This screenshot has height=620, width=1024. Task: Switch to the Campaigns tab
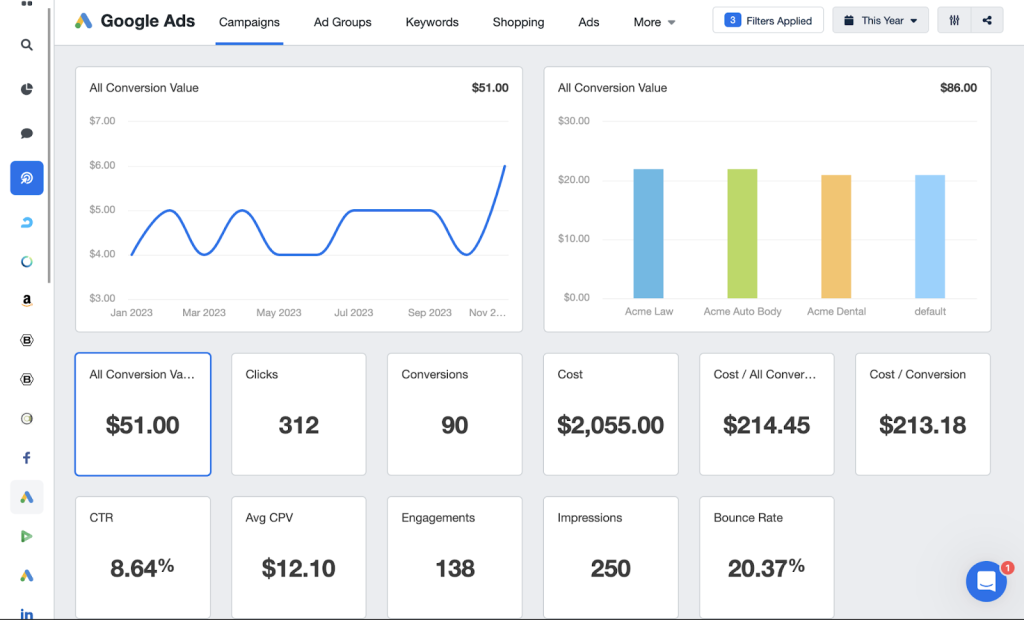[x=249, y=22]
